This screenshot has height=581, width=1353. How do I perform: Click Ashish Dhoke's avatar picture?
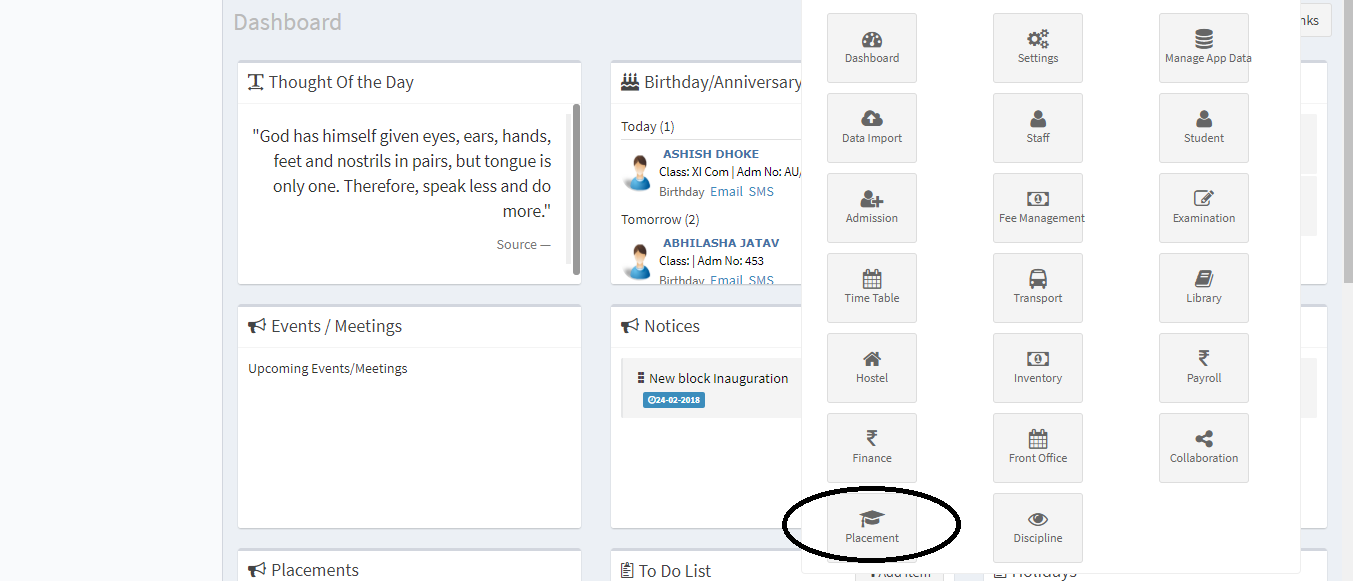click(x=637, y=172)
